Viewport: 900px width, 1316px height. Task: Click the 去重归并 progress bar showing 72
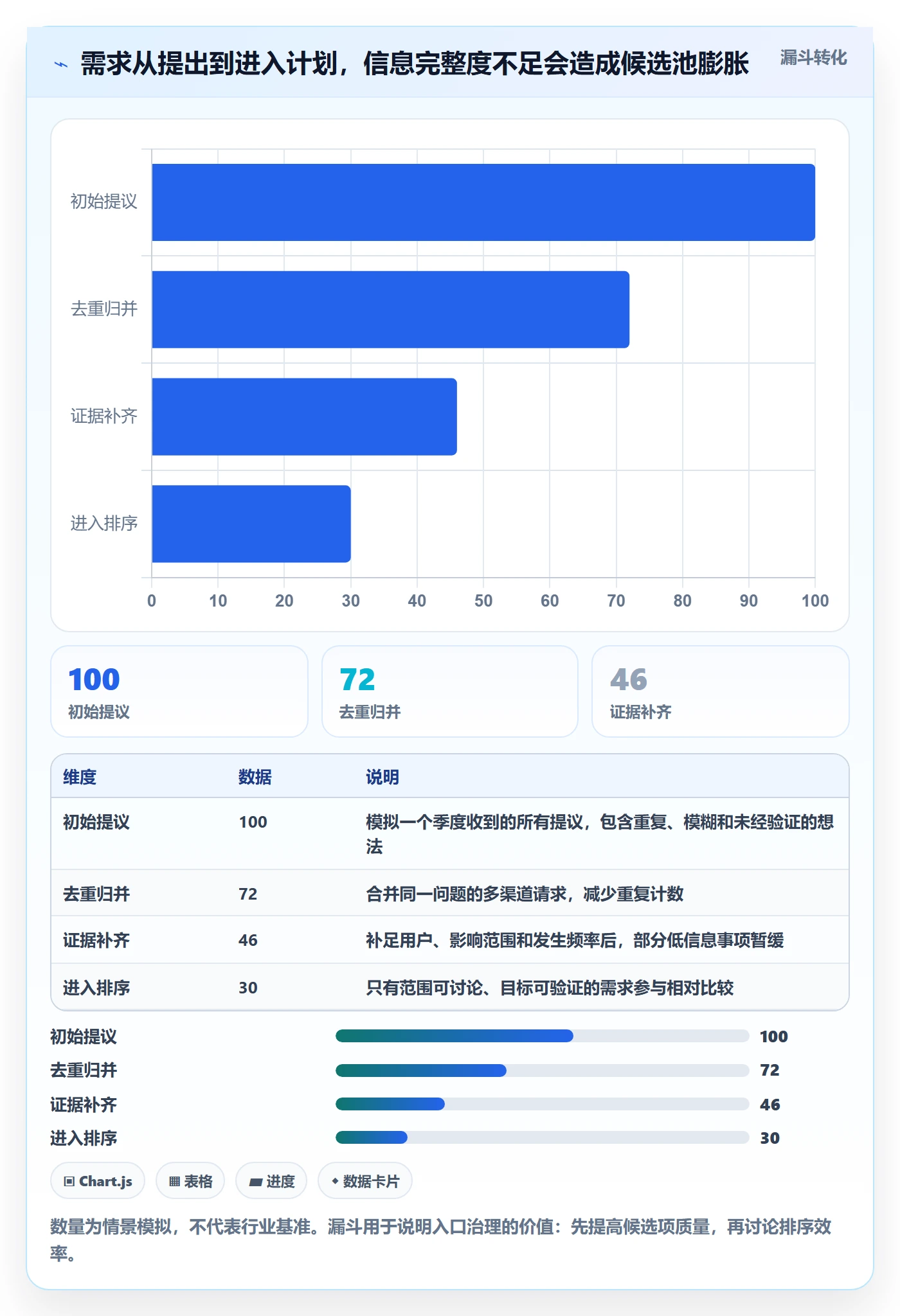point(543,1071)
